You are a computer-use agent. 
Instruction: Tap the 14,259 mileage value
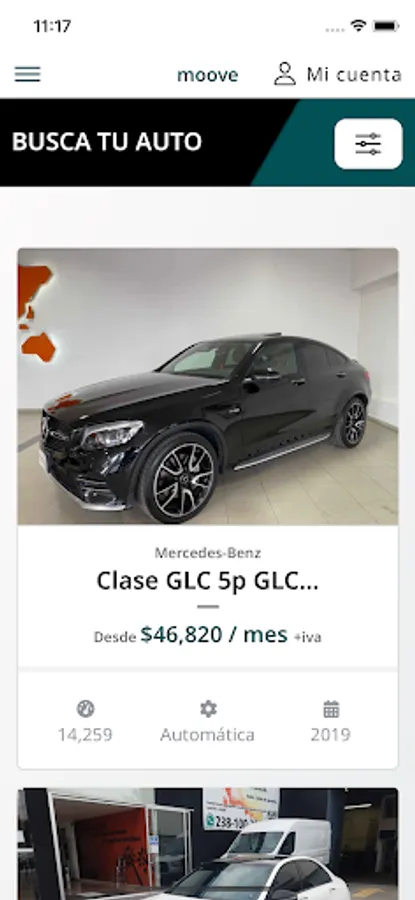pos(85,735)
